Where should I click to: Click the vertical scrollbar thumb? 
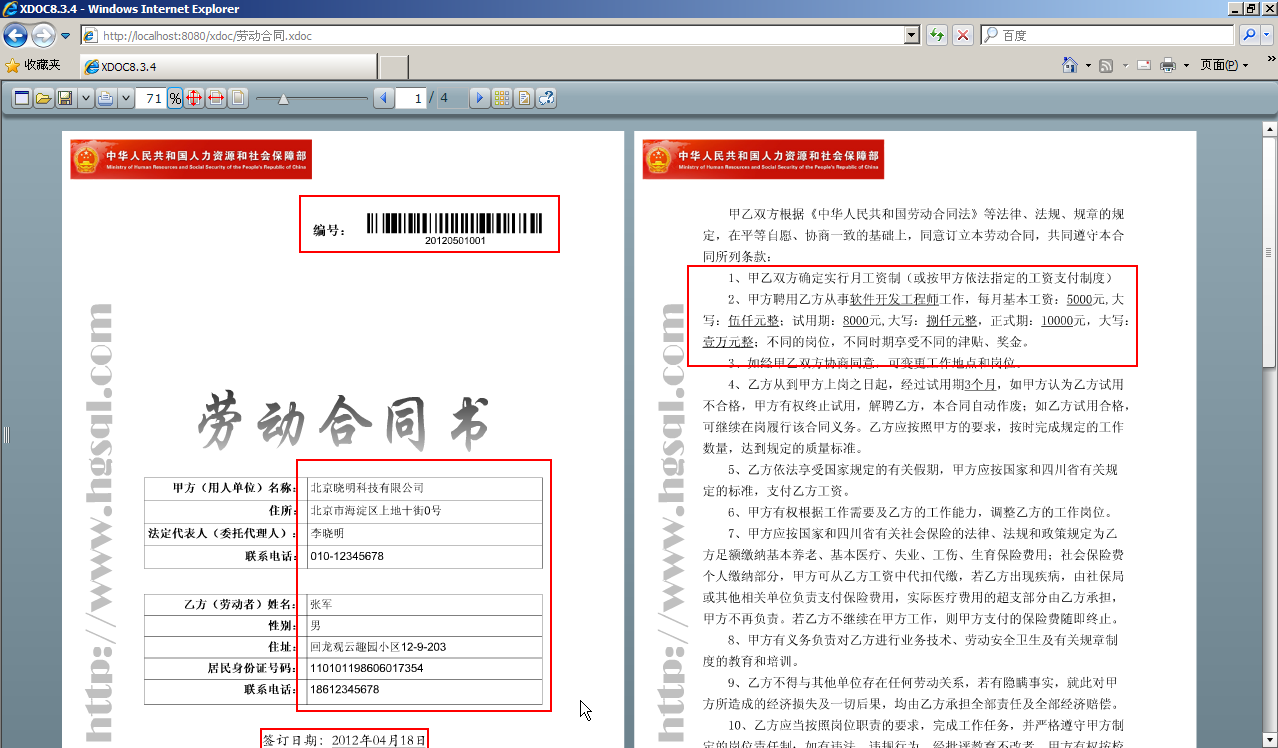pos(1269,252)
